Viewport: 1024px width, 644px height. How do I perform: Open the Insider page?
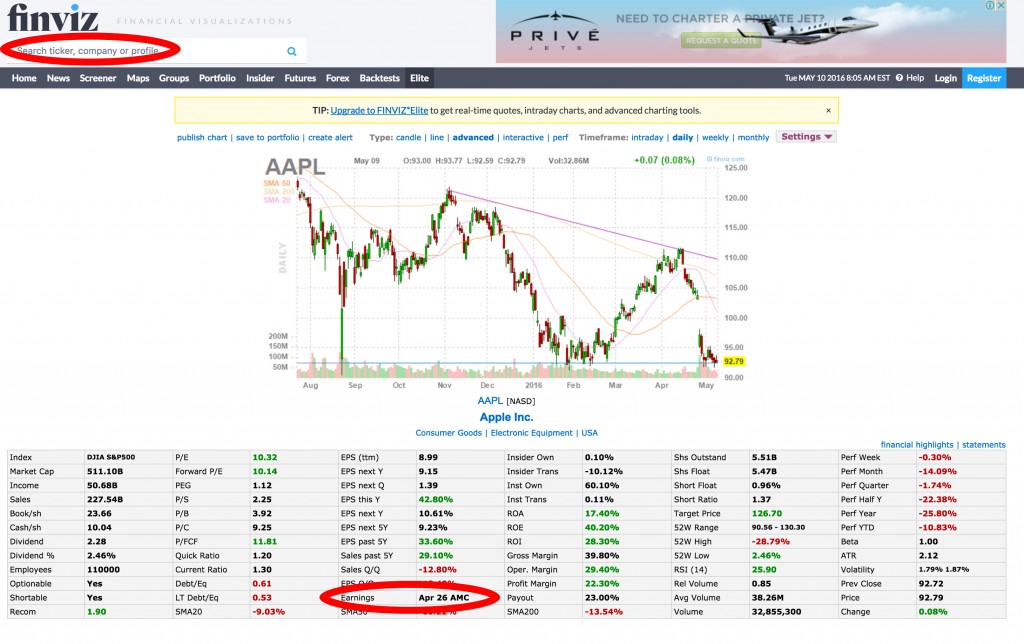260,78
